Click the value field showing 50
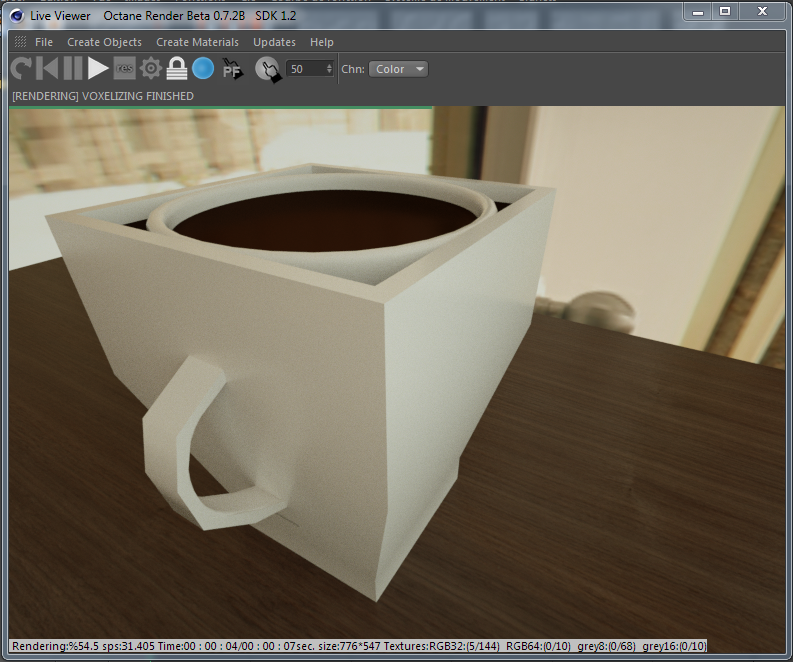Viewport: 793px width, 662px height. click(x=305, y=69)
